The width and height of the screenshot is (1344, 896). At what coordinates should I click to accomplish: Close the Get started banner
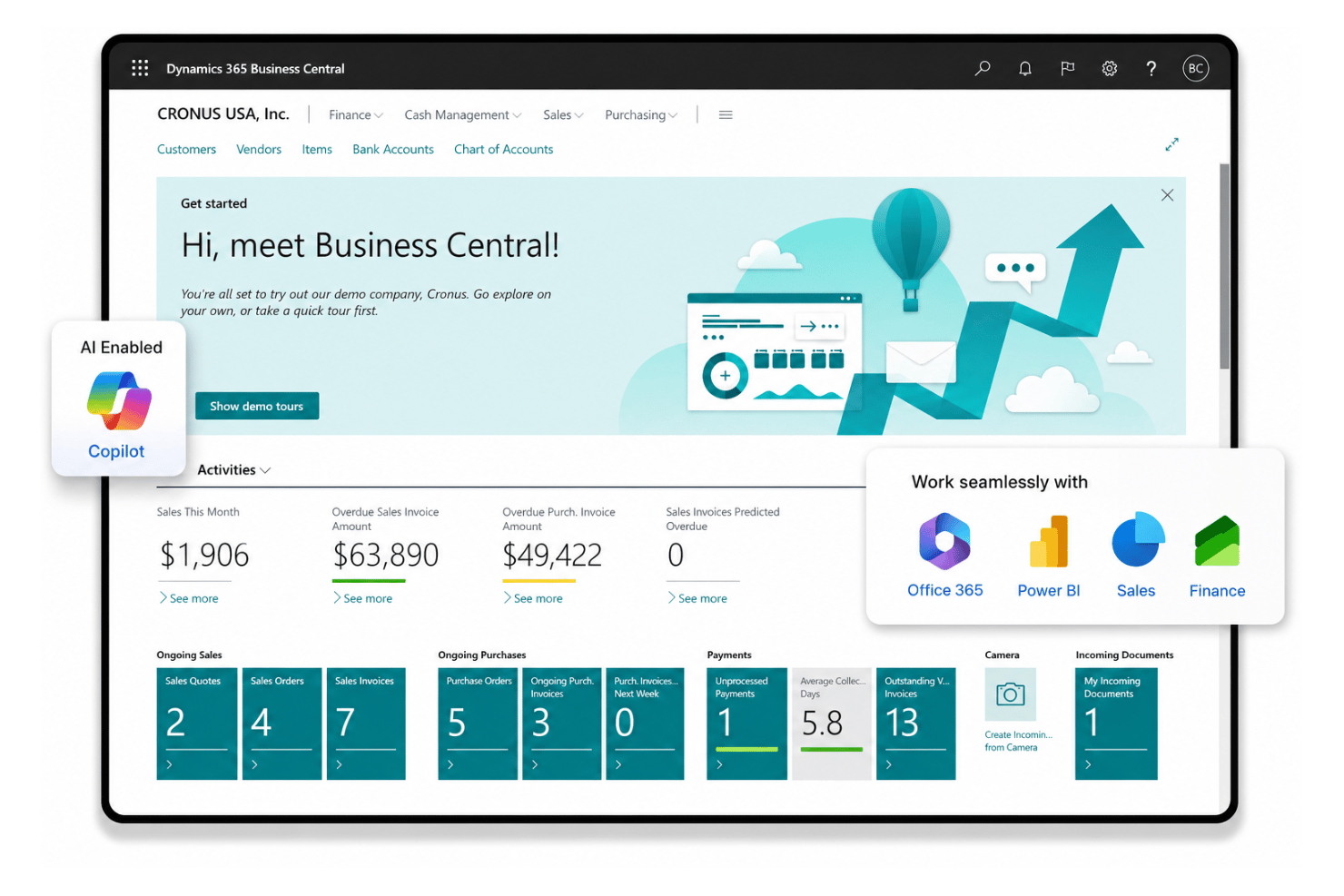1167,195
